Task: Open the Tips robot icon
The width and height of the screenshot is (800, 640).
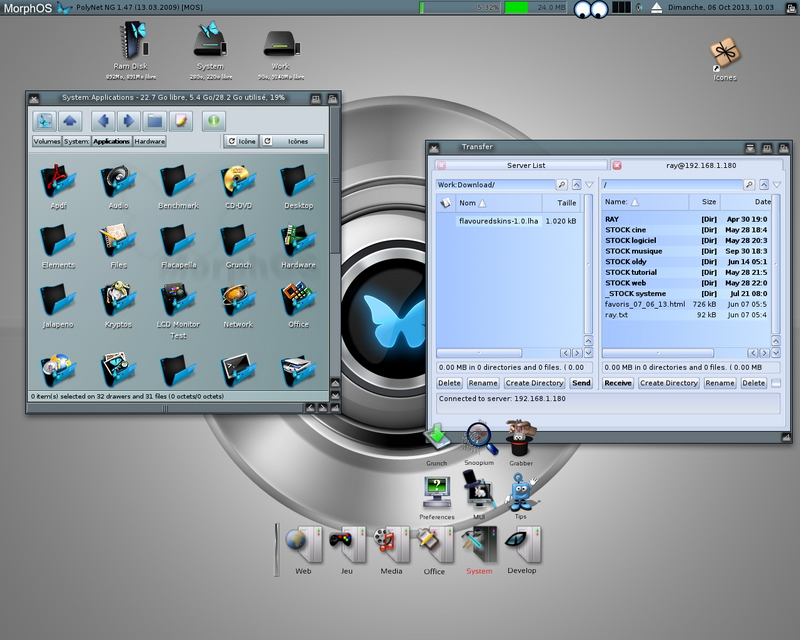Action: (521, 492)
